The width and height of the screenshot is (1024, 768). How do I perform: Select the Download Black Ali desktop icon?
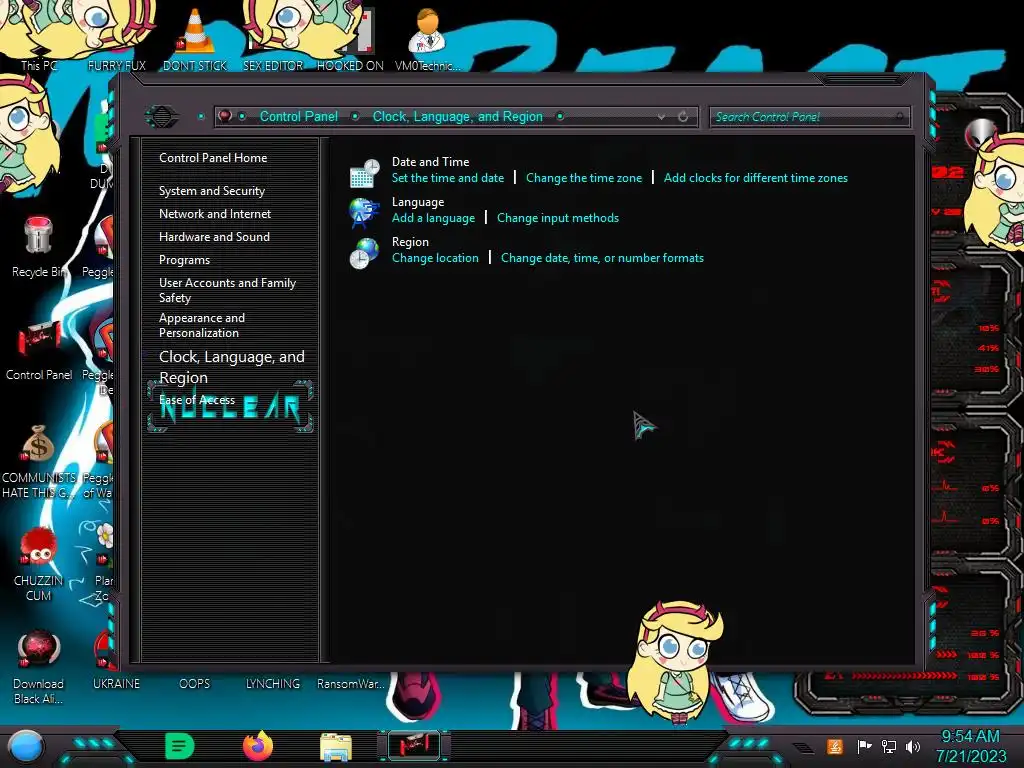tap(39, 667)
